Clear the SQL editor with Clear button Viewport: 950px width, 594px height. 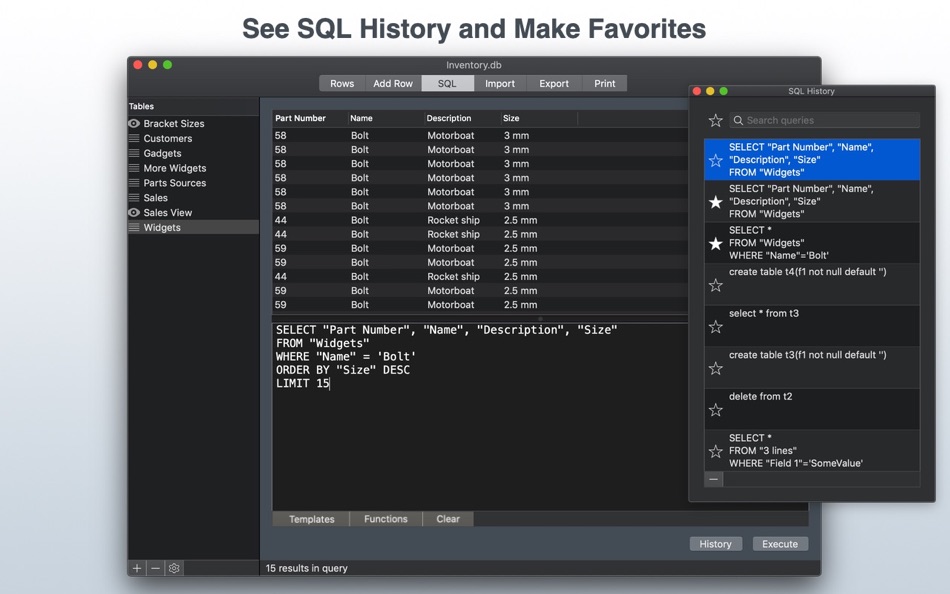(x=448, y=519)
